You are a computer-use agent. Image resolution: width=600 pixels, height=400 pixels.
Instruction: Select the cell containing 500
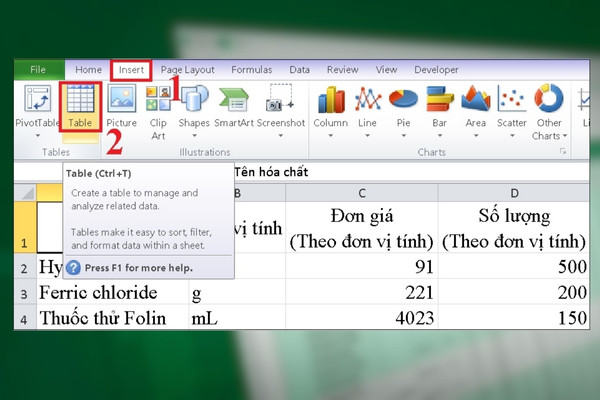(x=514, y=266)
